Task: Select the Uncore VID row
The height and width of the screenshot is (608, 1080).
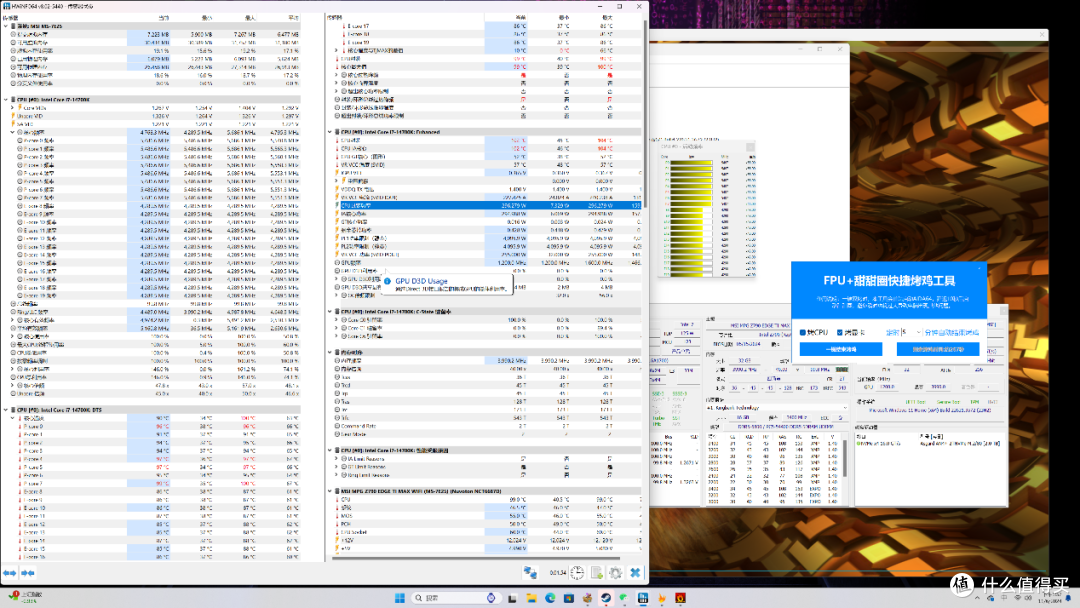Action: 156,116
